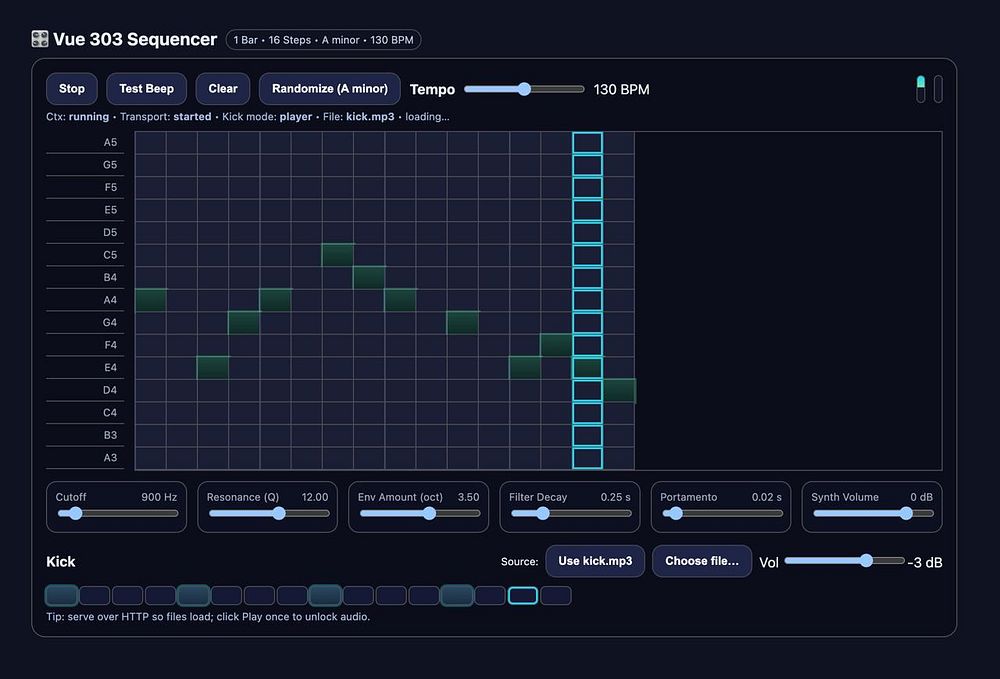The height and width of the screenshot is (679, 1000).
Task: Toggle off the D4 note on step 16
Action: point(619,390)
